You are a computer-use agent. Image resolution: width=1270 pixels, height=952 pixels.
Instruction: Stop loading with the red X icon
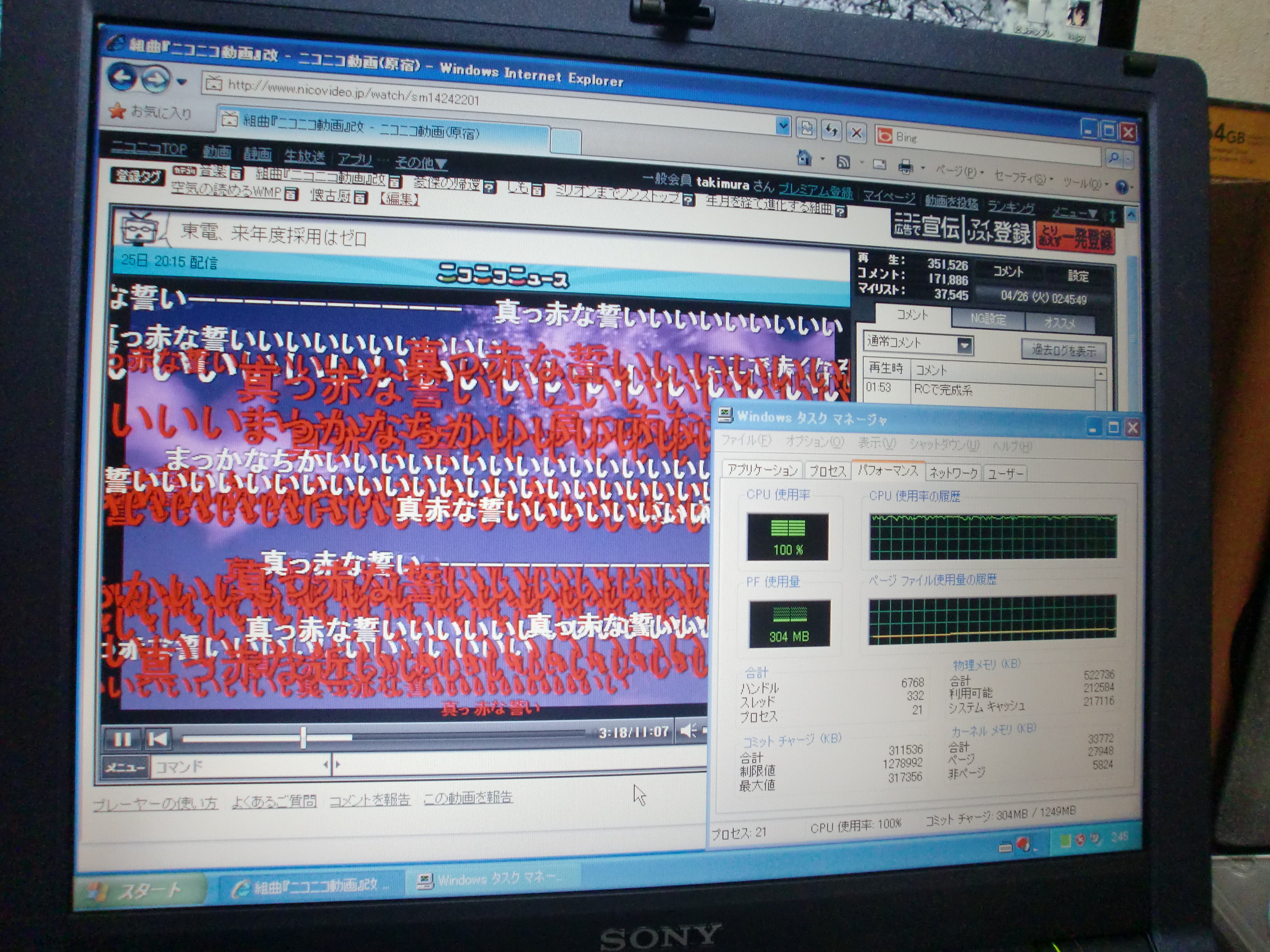[856, 133]
